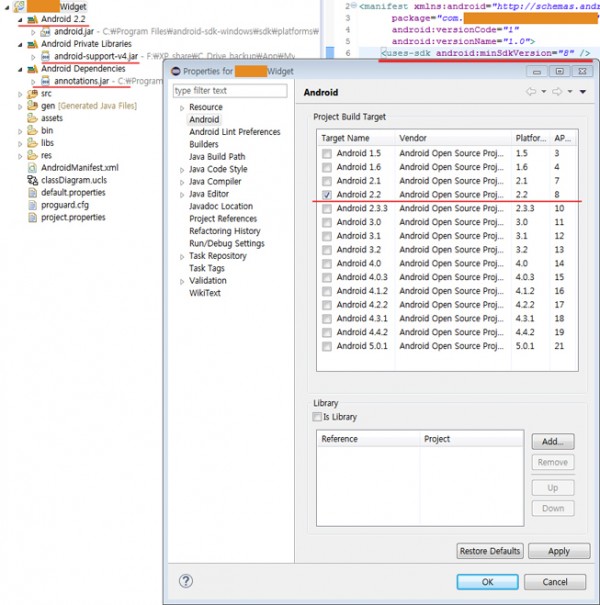600x605 pixels.
Task: Click the OK button
Action: click(487, 582)
